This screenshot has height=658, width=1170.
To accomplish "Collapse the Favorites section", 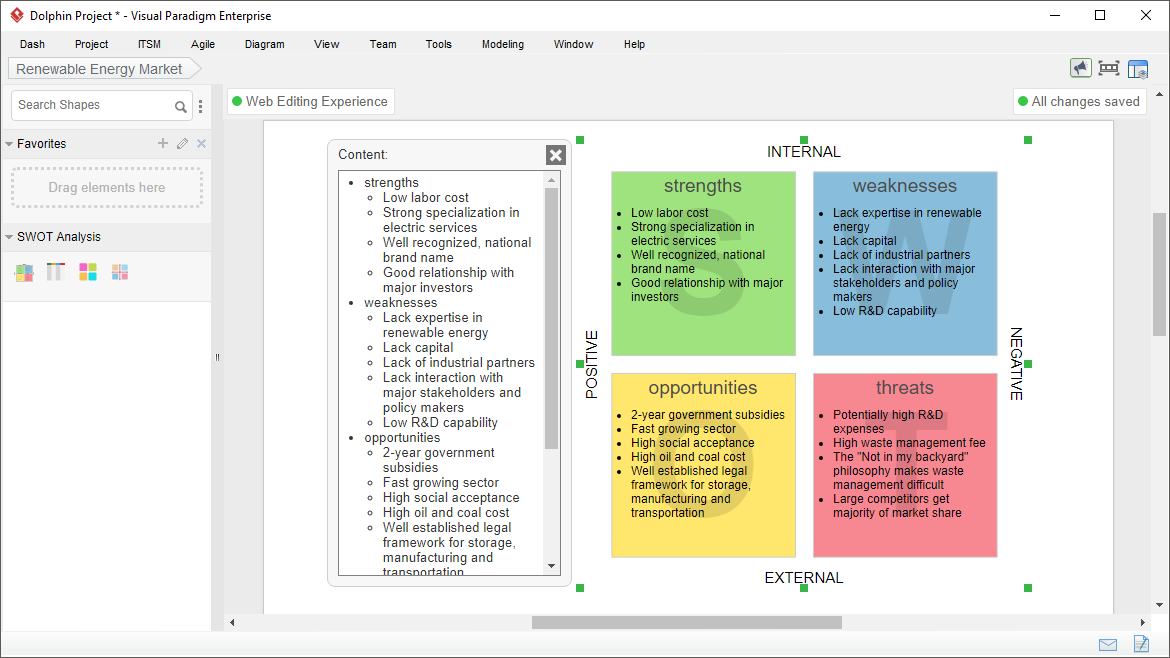I will point(9,144).
